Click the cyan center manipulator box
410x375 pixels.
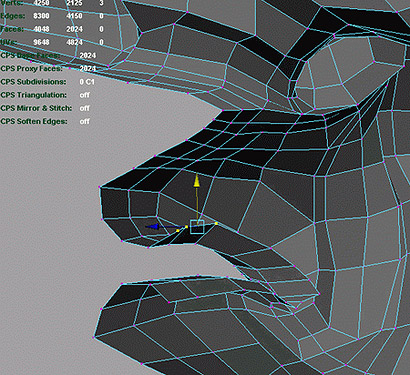pos(197,227)
